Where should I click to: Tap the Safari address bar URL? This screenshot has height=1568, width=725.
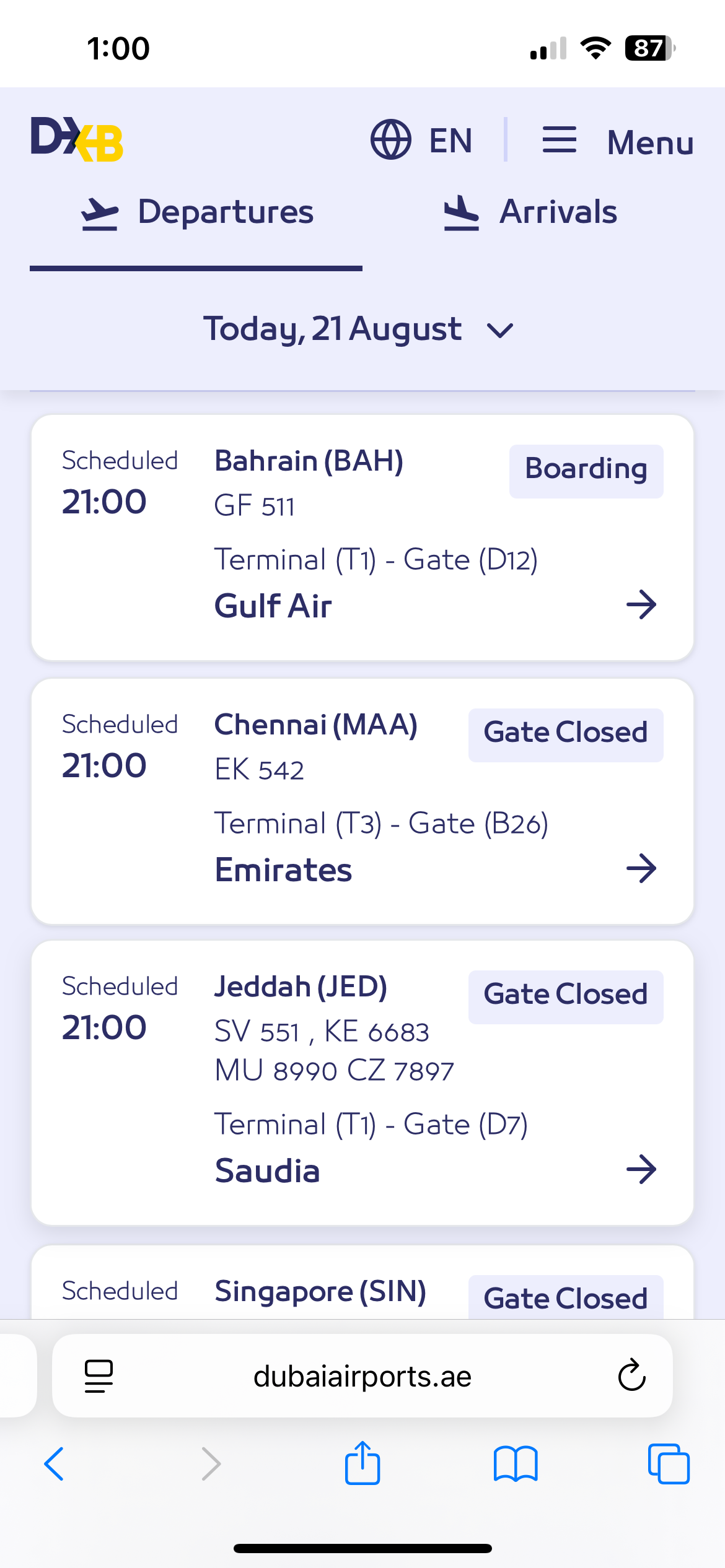coord(362,1376)
